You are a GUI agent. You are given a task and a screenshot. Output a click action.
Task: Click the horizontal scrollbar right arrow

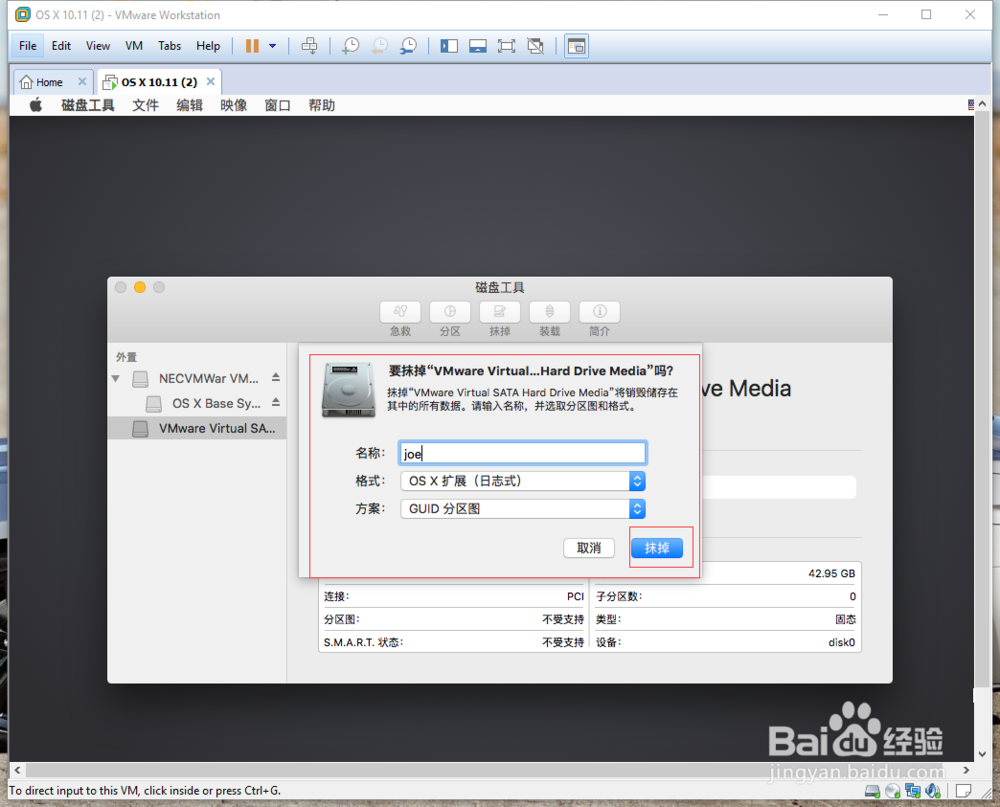point(966,770)
